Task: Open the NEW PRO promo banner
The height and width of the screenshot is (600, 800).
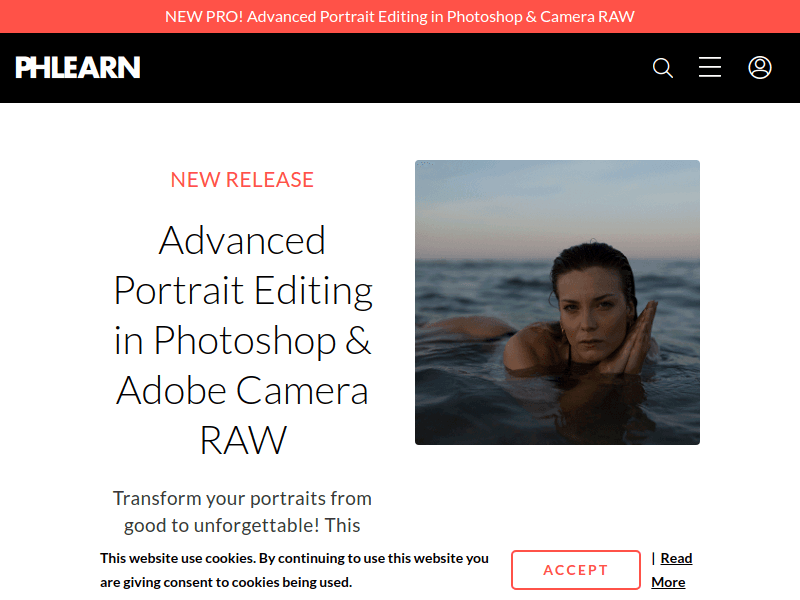Action: coord(400,17)
